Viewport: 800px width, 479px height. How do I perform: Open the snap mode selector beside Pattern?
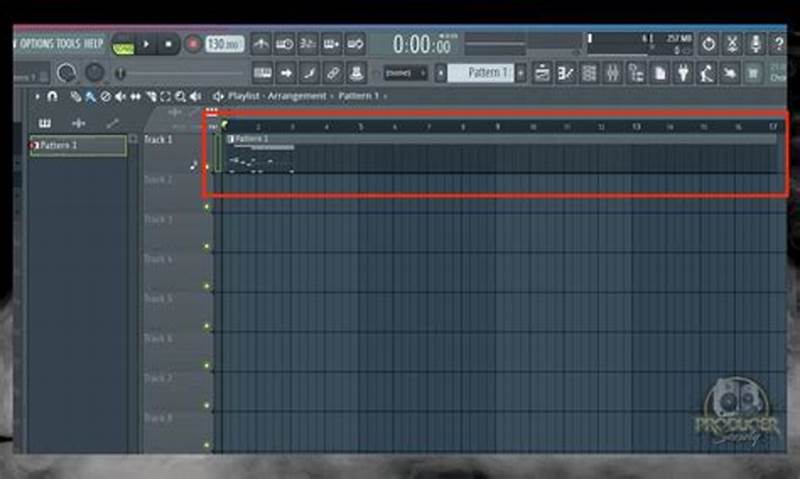click(x=406, y=73)
